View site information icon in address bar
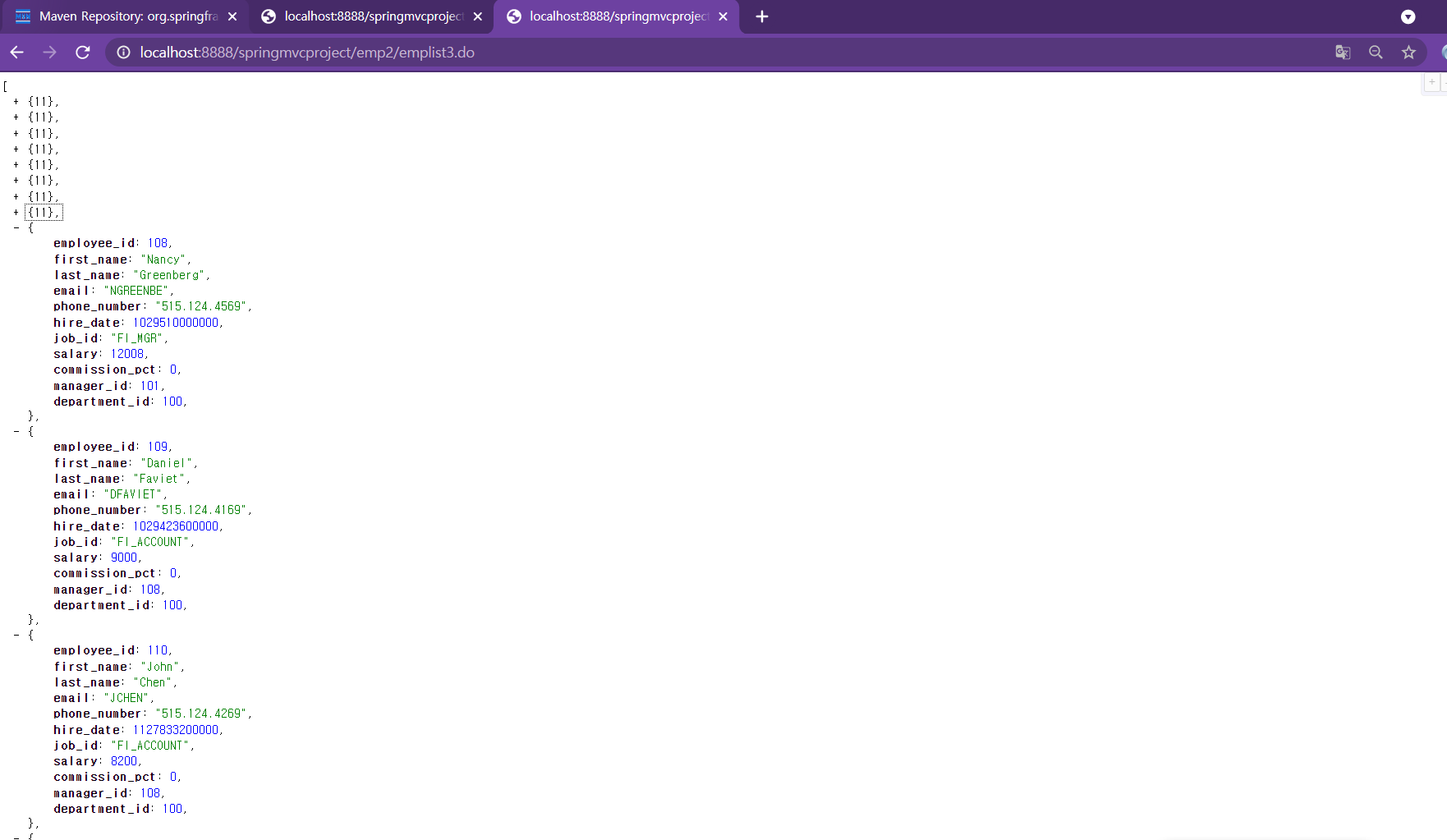The height and width of the screenshot is (840, 1447). point(123,53)
